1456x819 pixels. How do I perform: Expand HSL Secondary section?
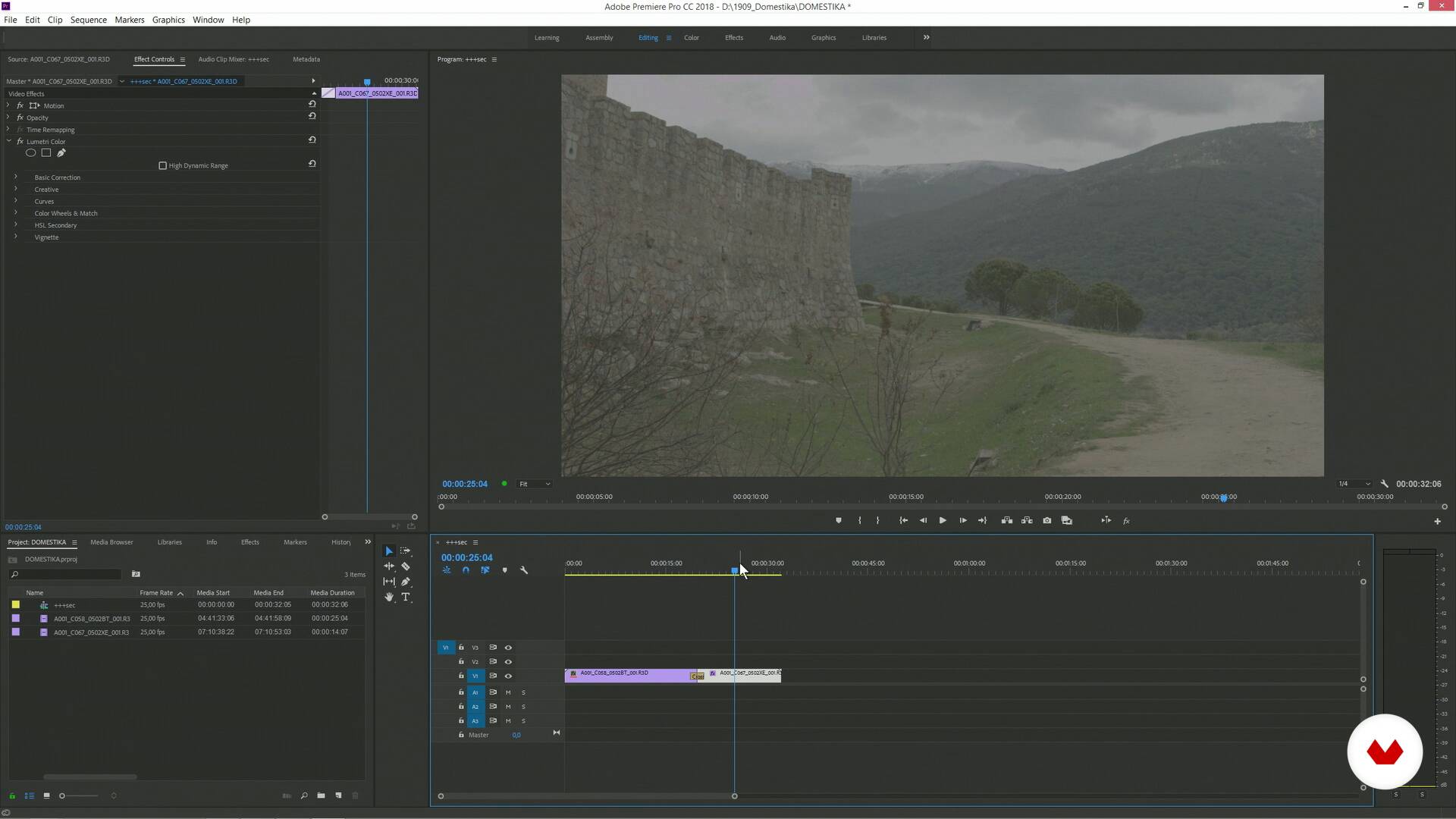[x=16, y=224]
